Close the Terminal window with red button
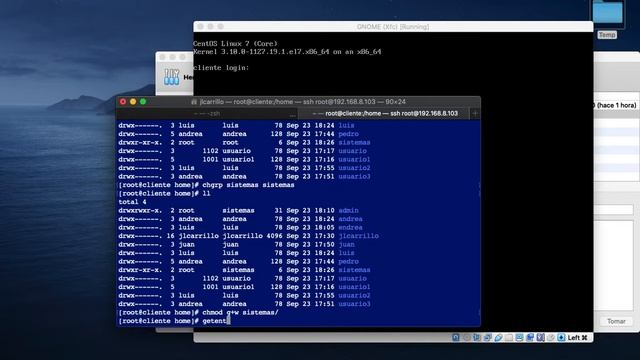 click(123, 102)
